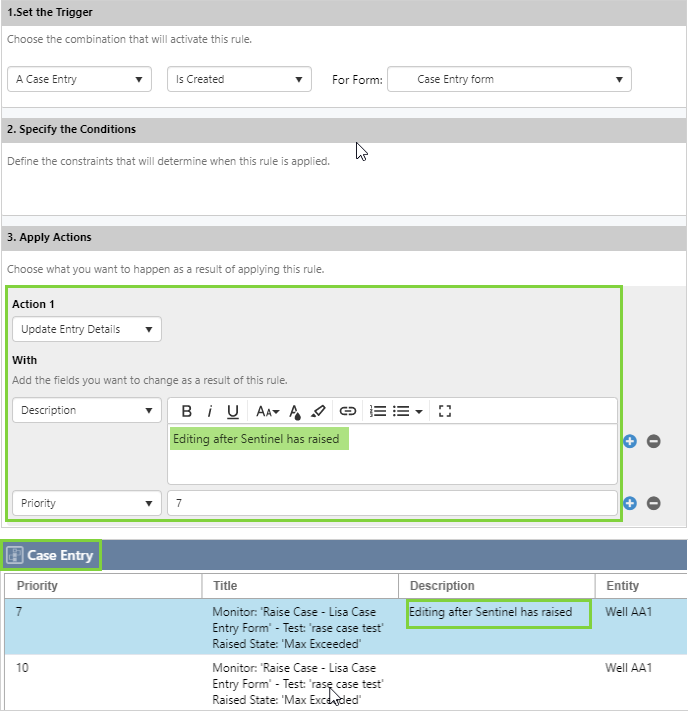This screenshot has width=688, height=711.
Task: Remove the Priority field row
Action: point(654,503)
